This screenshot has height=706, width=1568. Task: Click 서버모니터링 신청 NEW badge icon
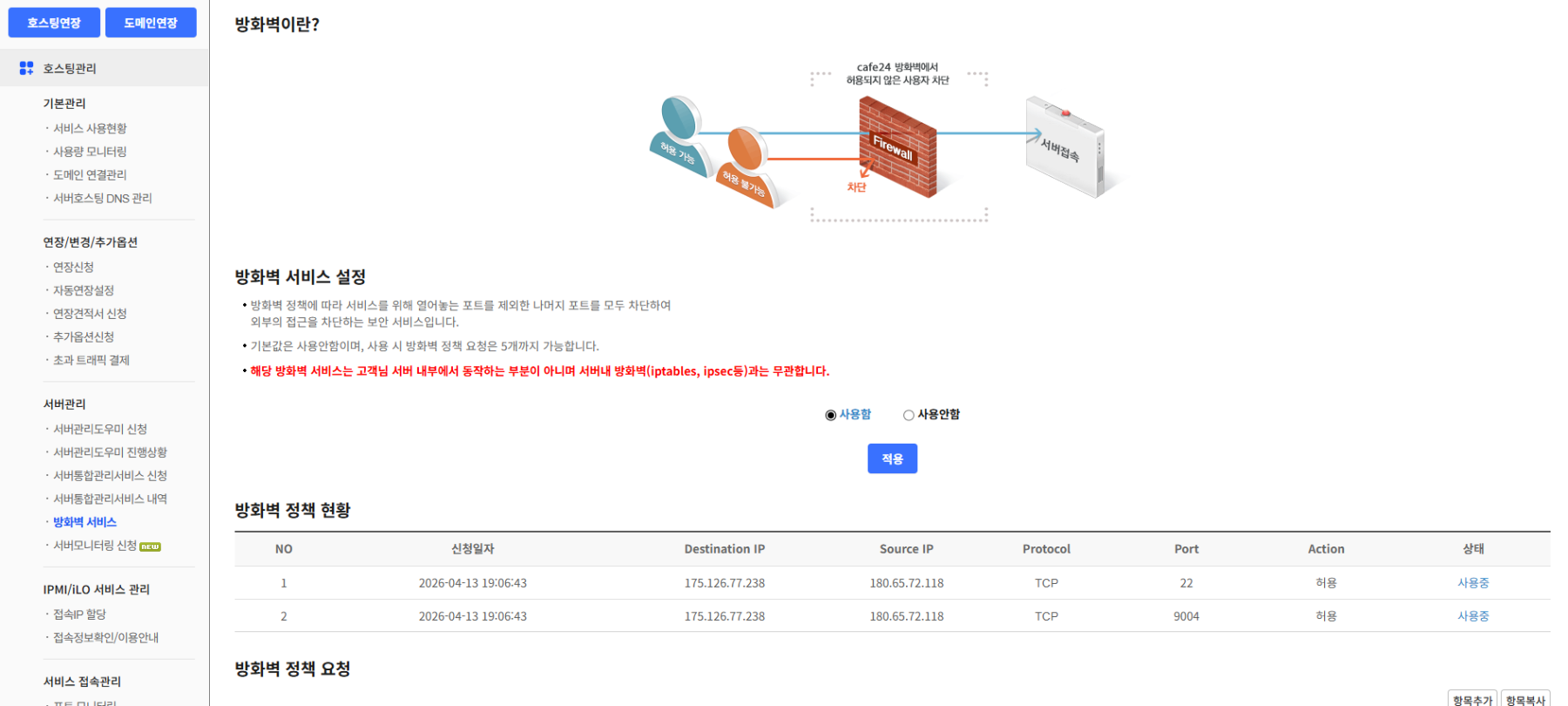(151, 546)
